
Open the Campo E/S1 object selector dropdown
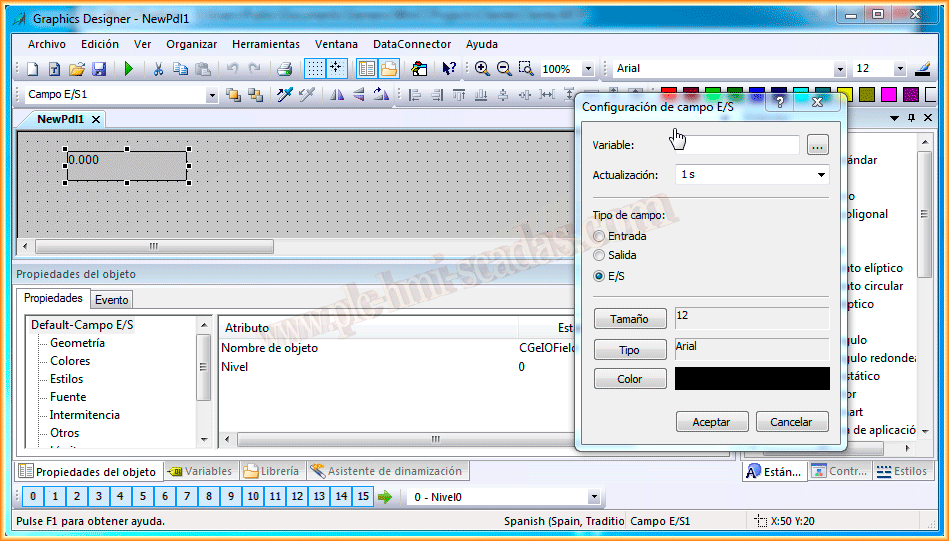tap(211, 95)
